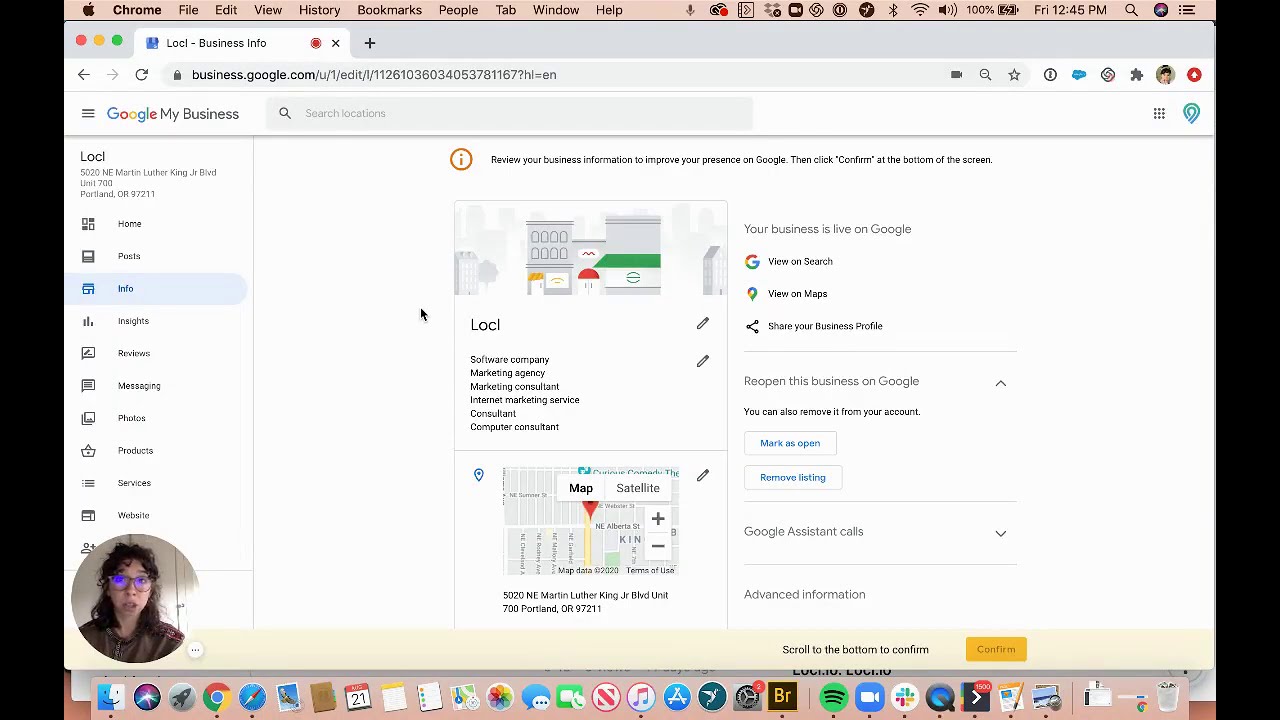This screenshot has height=720, width=1280.
Task: Open the Messaging sidebar item
Action: click(x=139, y=386)
